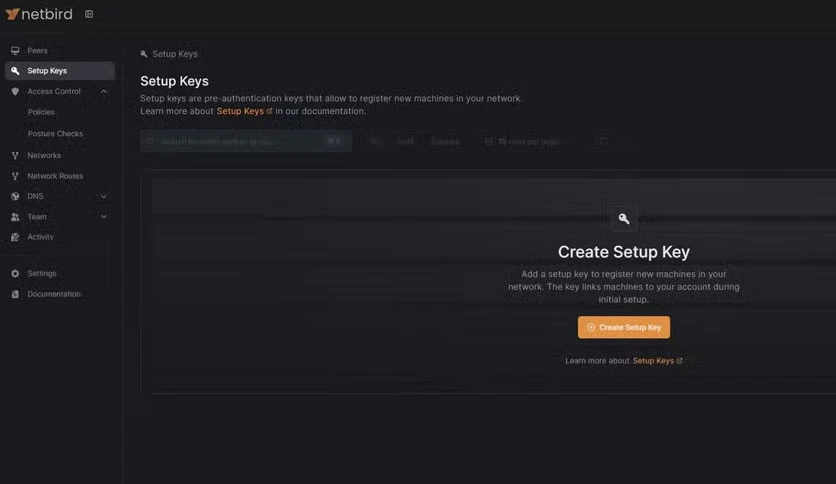Click the Setup Keys page title
Image resolution: width=836 pixels, height=484 pixels.
click(x=174, y=81)
